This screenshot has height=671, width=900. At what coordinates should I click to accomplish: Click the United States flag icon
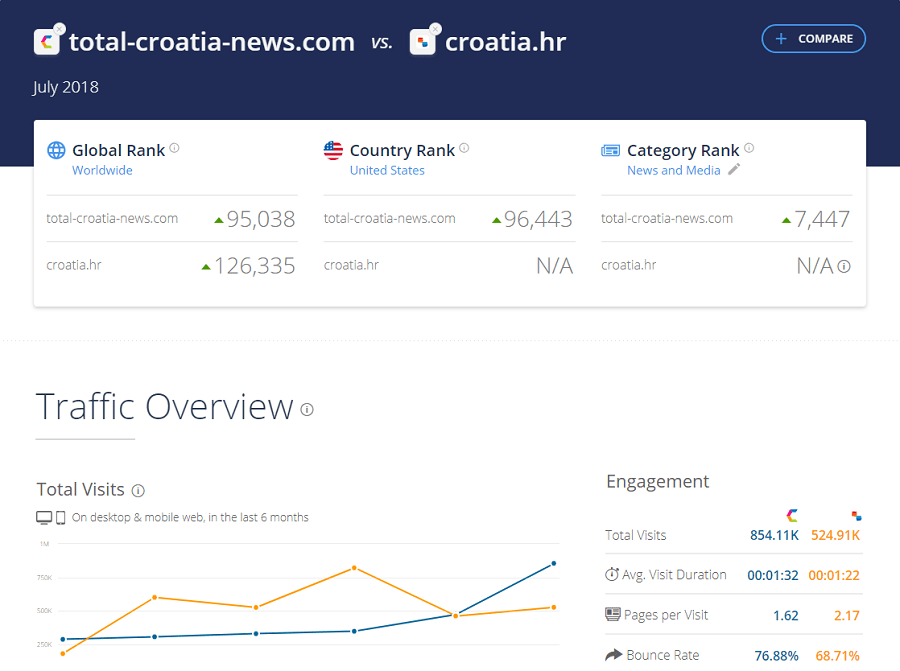(x=333, y=150)
